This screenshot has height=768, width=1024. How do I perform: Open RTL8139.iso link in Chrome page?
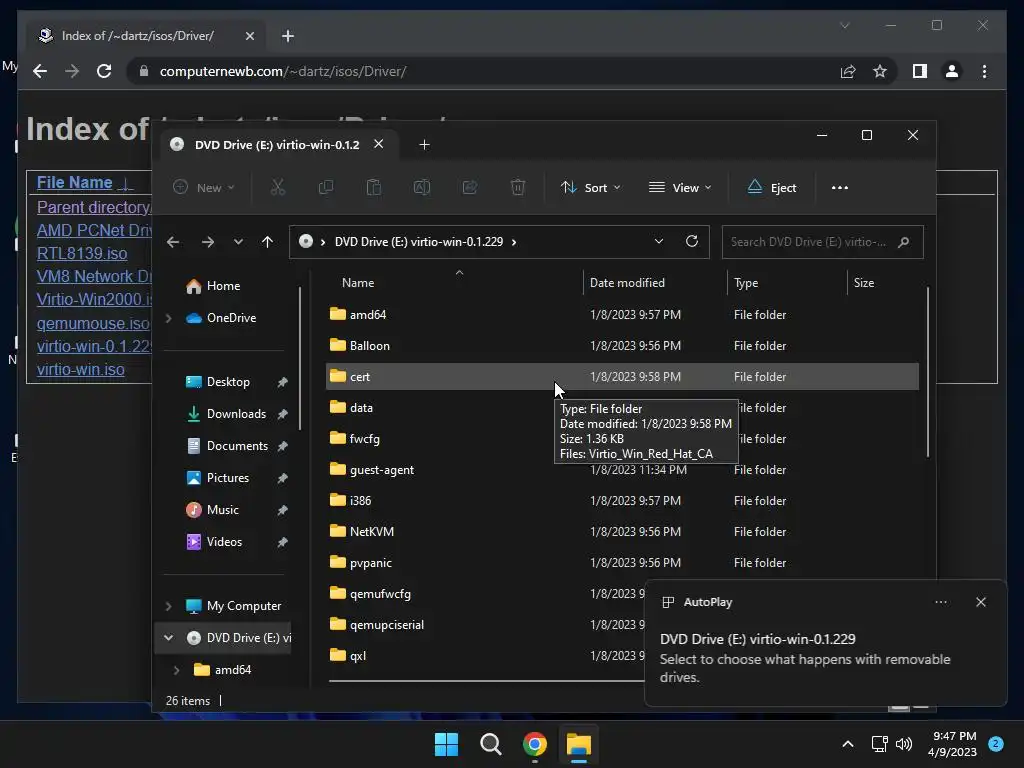(x=82, y=253)
